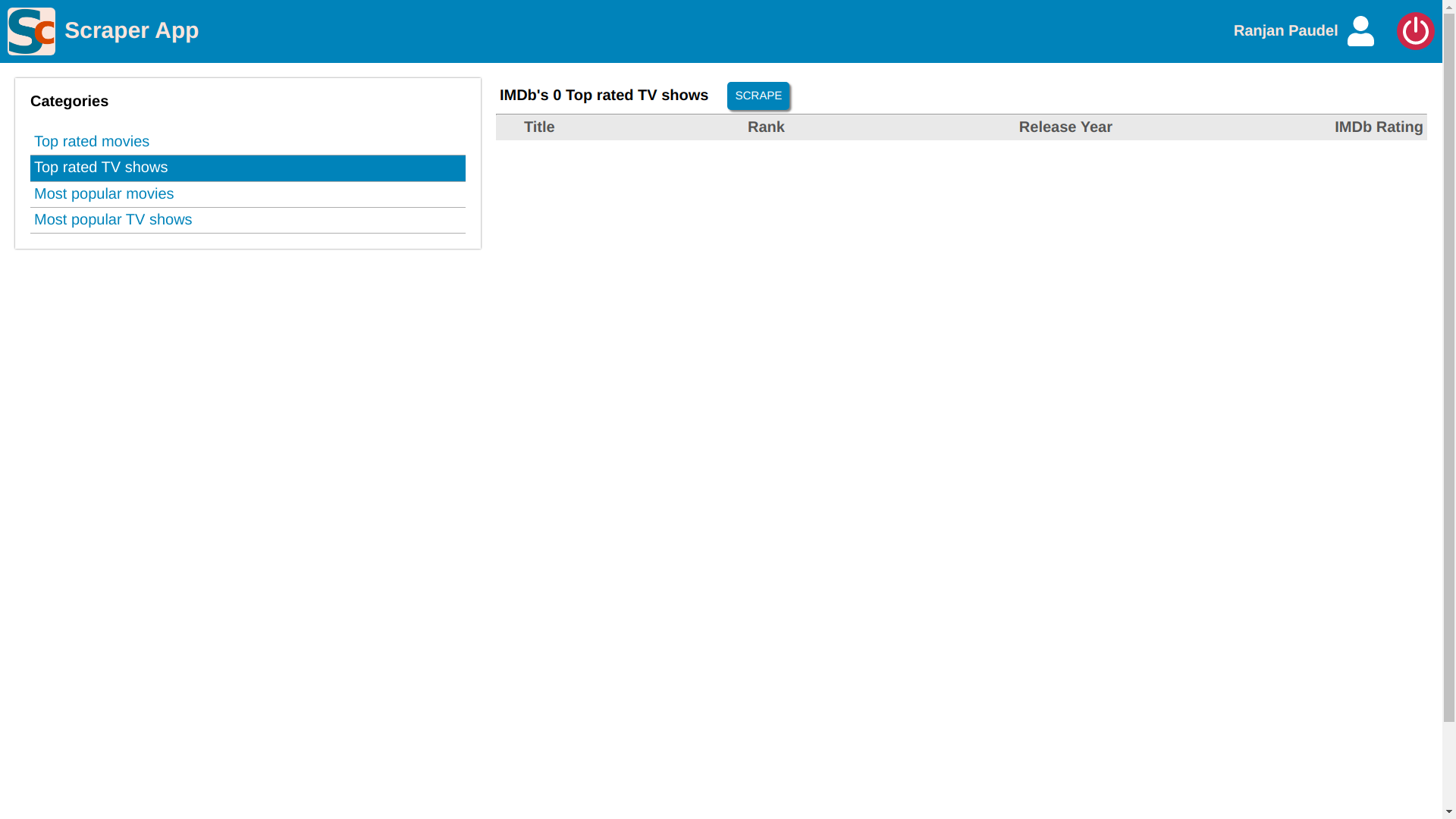The height and width of the screenshot is (819, 1456).
Task: Click the Rank column header
Action: [x=766, y=127]
